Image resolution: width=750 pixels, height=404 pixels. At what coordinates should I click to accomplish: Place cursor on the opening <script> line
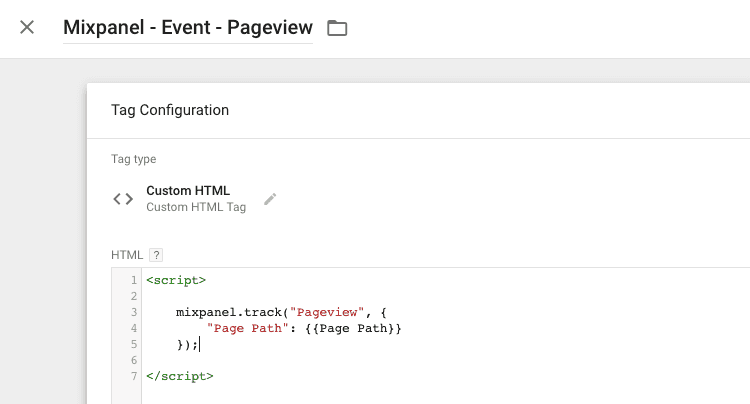coord(176,280)
